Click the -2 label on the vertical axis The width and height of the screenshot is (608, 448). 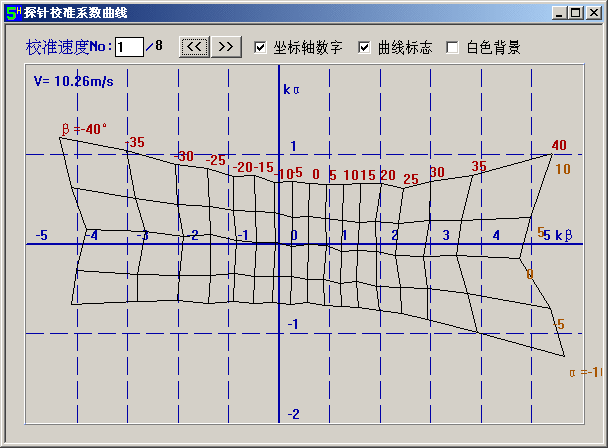tap(293, 414)
